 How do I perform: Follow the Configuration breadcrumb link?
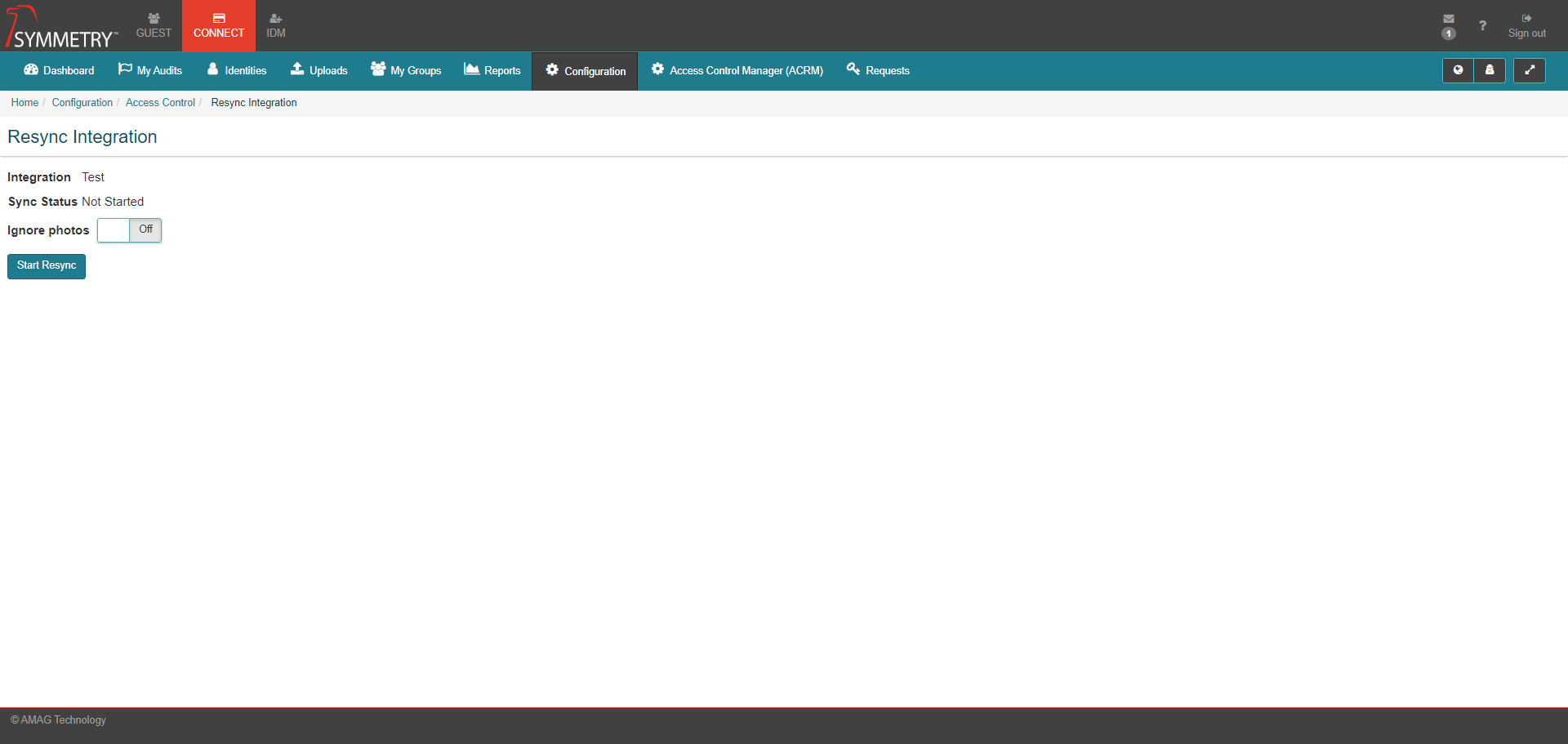coord(82,103)
